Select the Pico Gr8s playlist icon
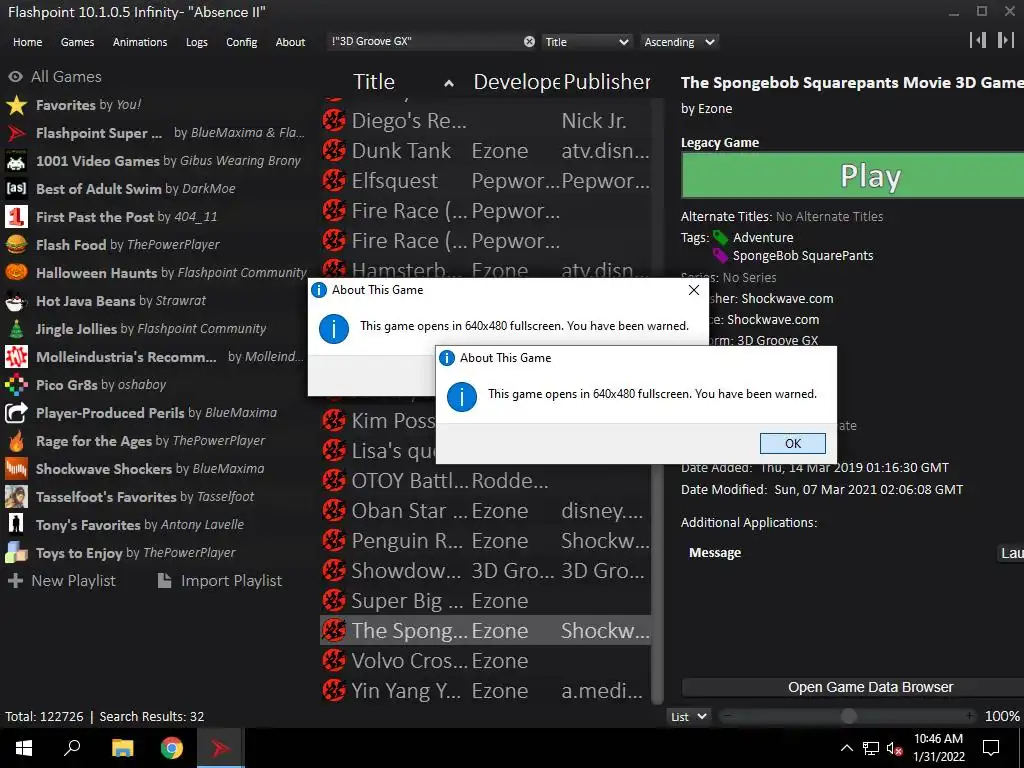Image resolution: width=1024 pixels, height=768 pixels. [16, 385]
